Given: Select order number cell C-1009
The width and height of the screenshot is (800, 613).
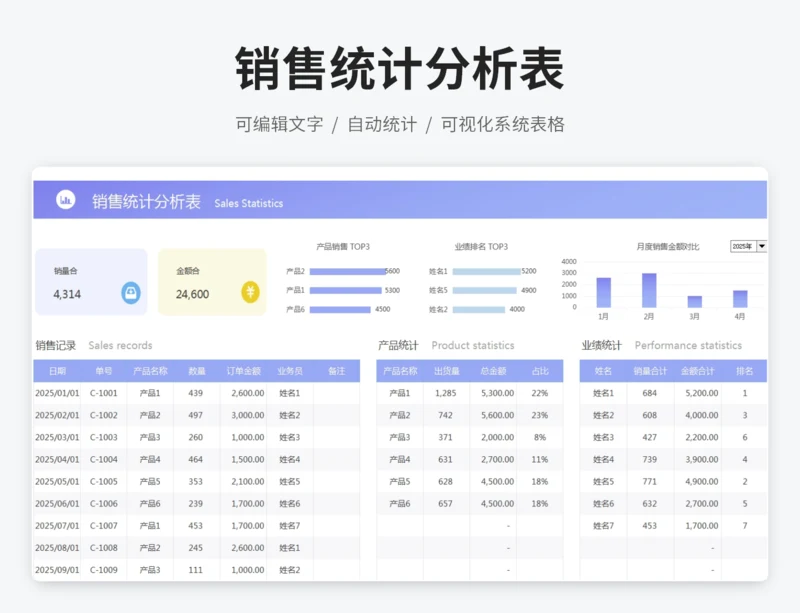Looking at the screenshot, I should [x=104, y=570].
